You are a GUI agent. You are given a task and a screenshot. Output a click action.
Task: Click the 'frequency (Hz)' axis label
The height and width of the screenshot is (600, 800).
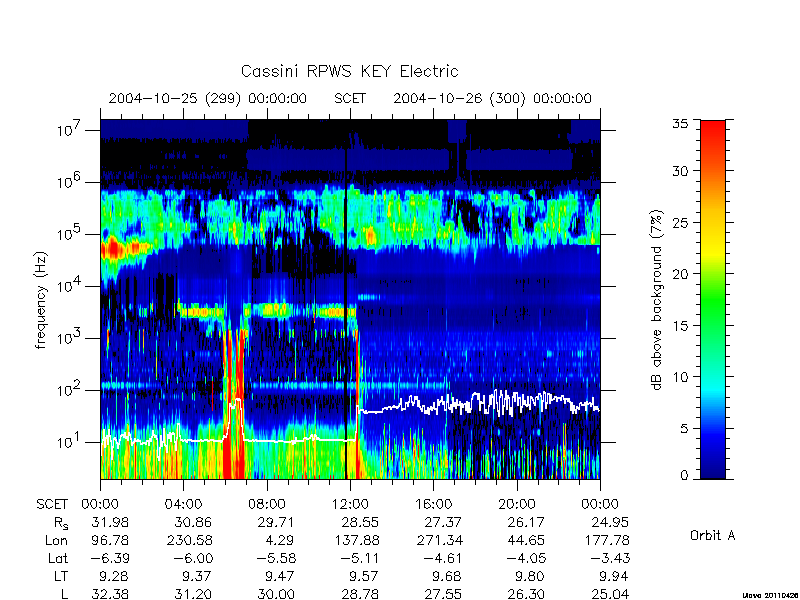(41, 300)
